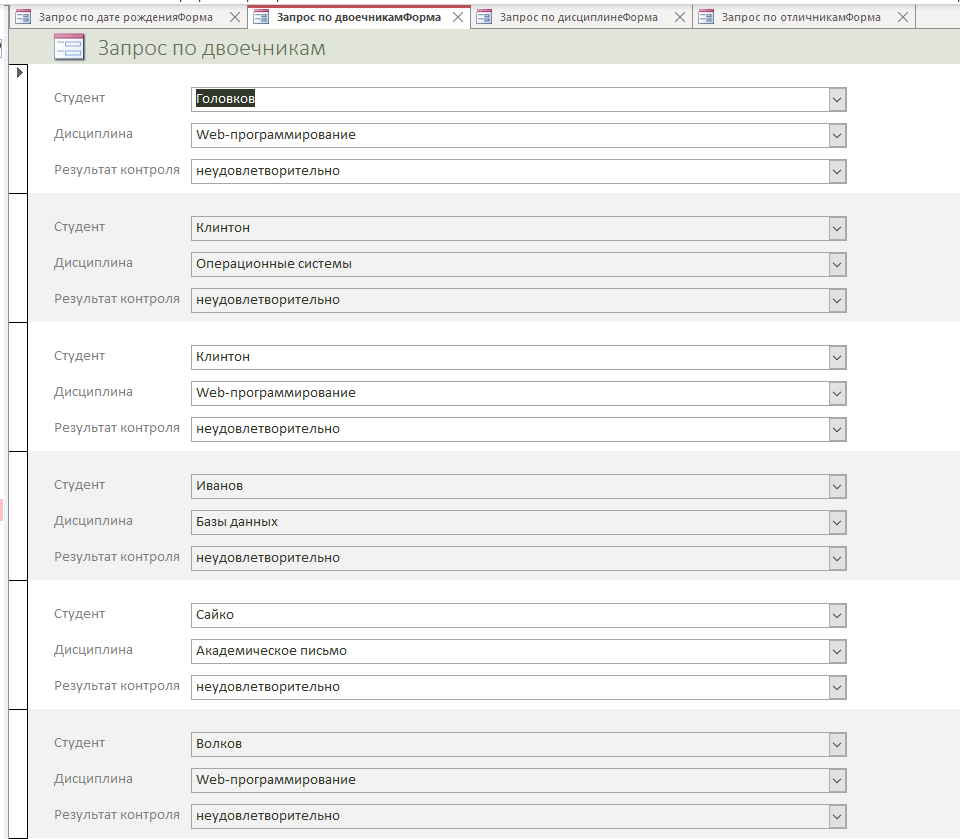Image resolution: width=960 pixels, height=839 pixels.
Task: Open Результат контроля dropdown in Сайко record
Action: coord(838,688)
